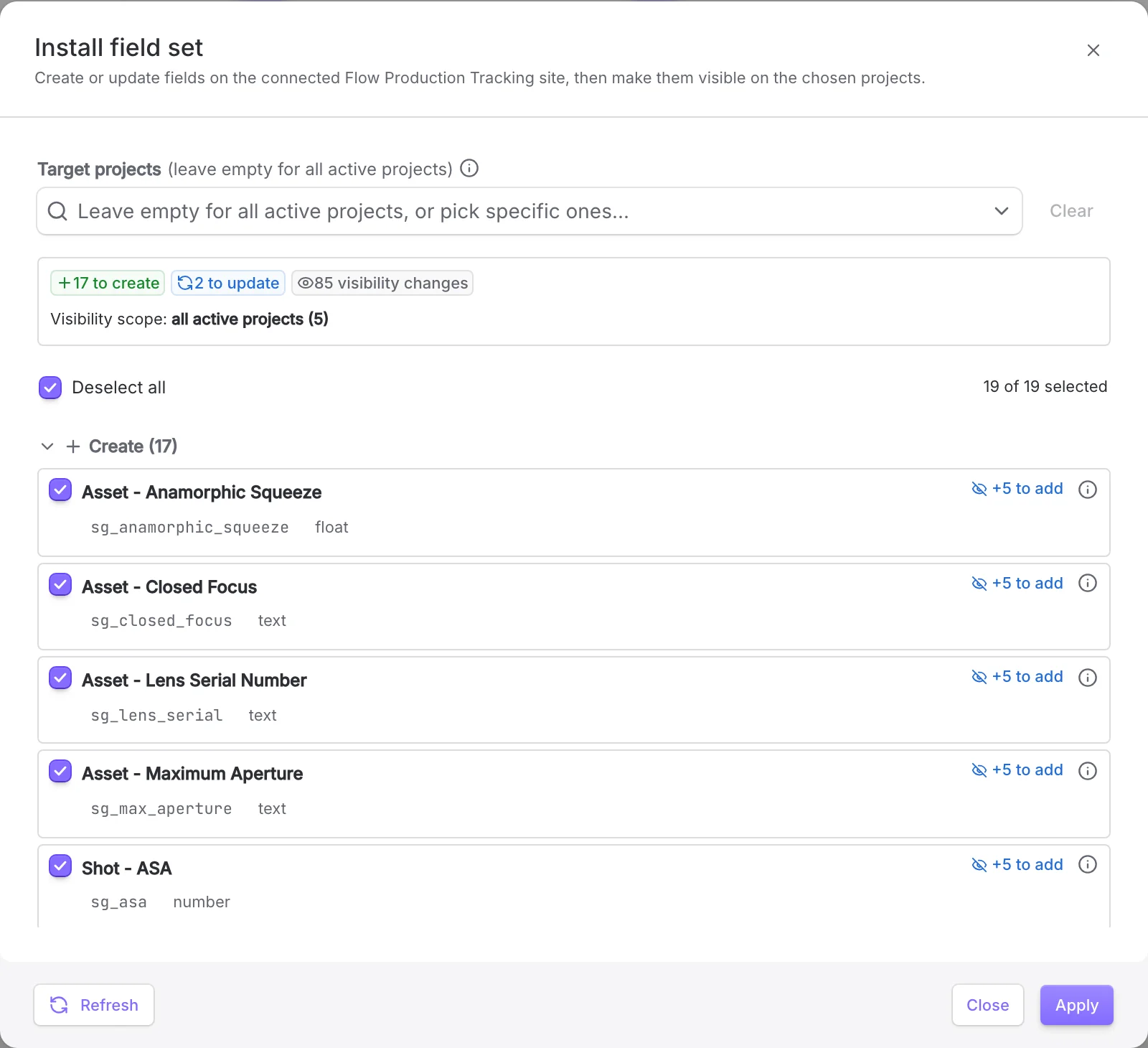1148x1048 pixels.
Task: Click the sg_closed_focus field code
Action: [161, 621]
